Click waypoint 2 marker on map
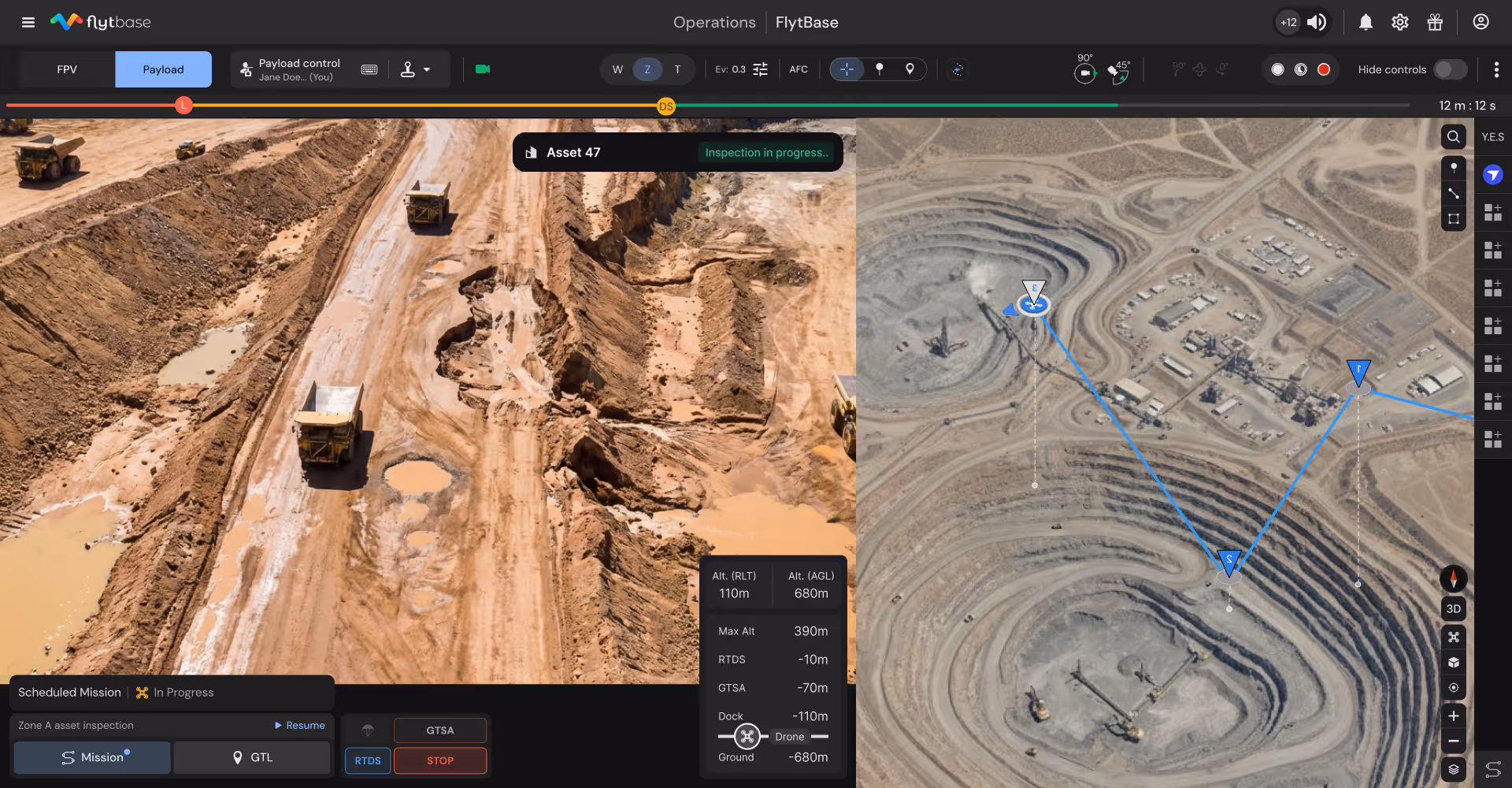 click(1228, 564)
